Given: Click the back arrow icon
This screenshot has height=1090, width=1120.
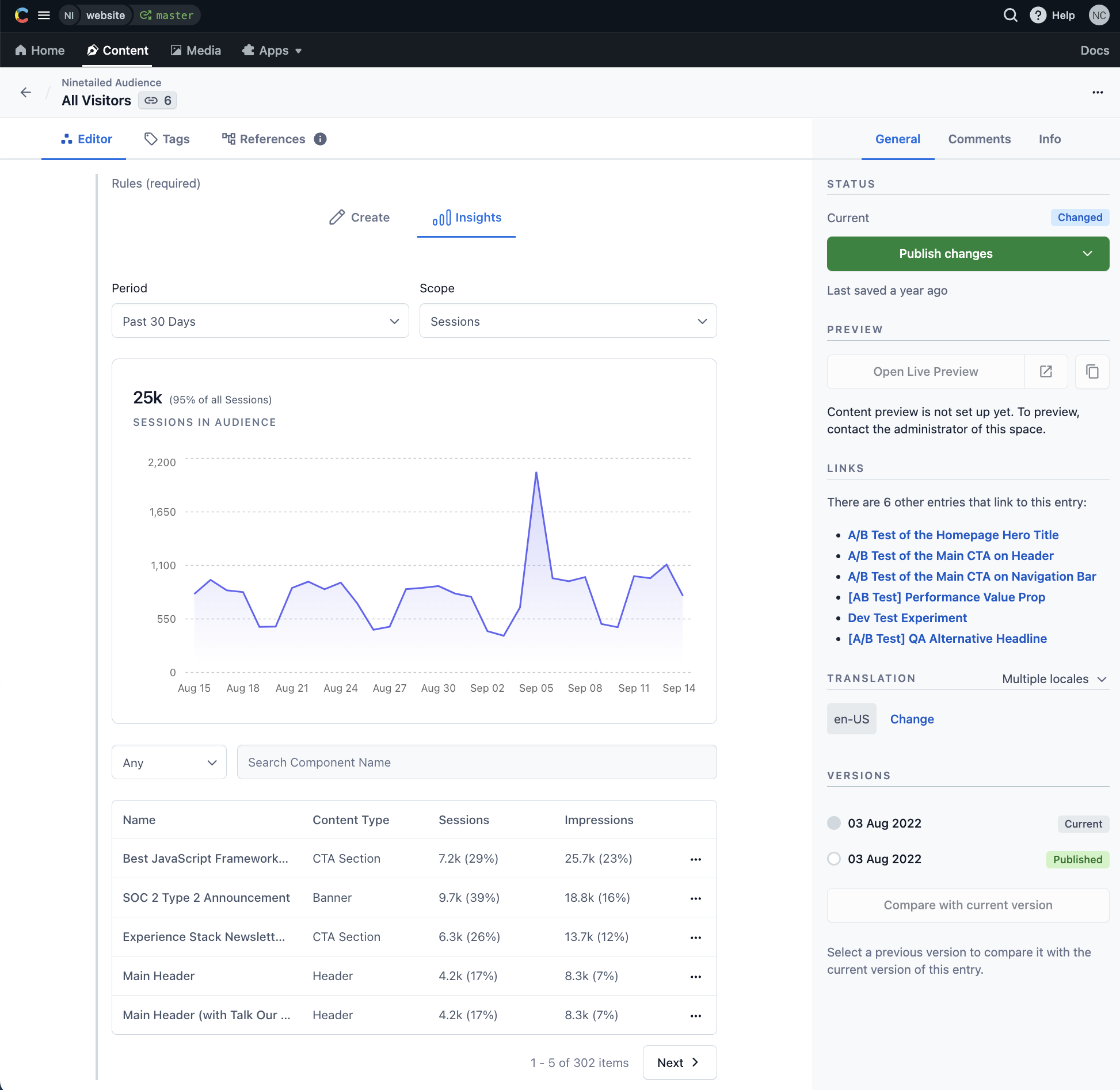Looking at the screenshot, I should [x=25, y=92].
